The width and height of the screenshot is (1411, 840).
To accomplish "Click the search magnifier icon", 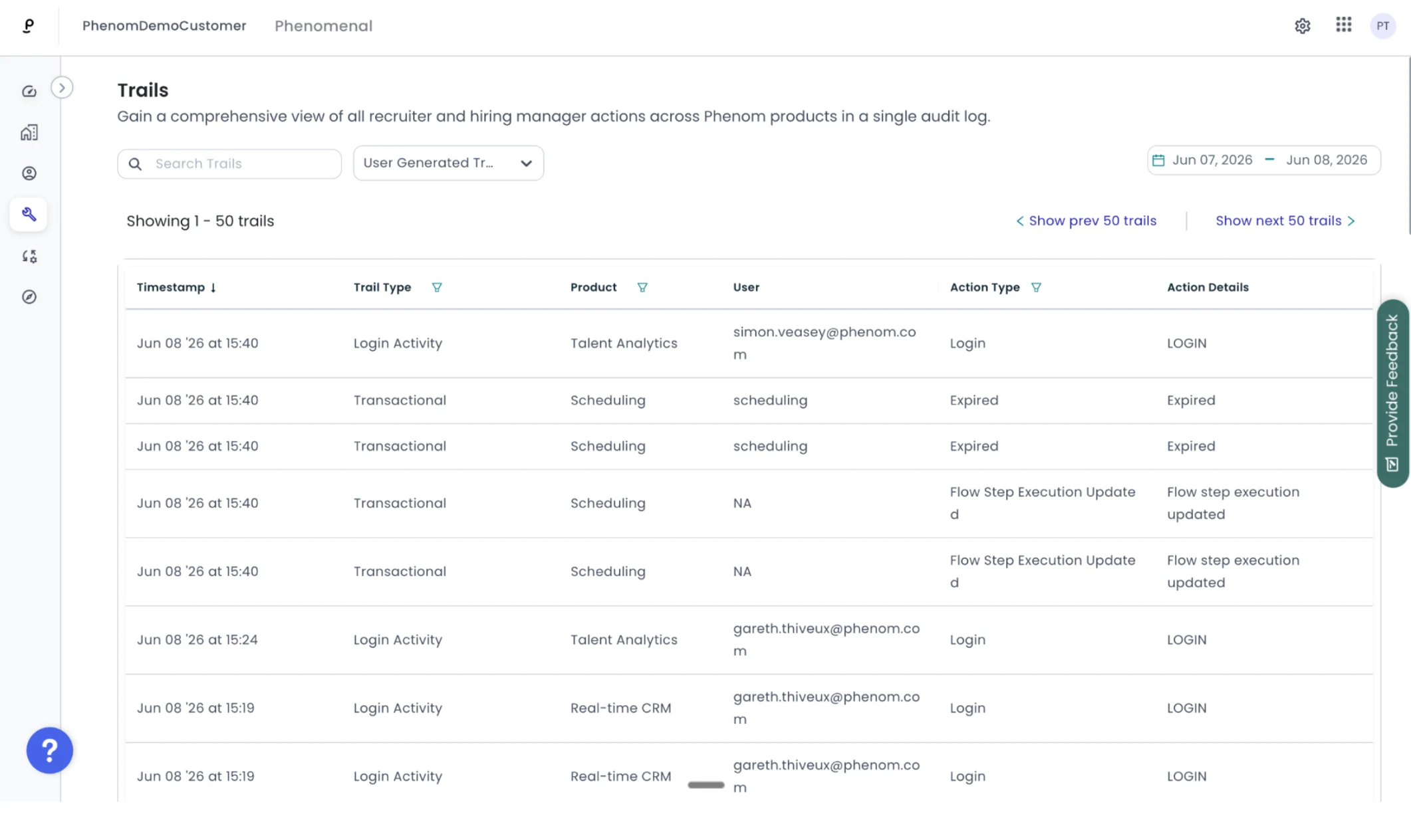I will [x=135, y=164].
